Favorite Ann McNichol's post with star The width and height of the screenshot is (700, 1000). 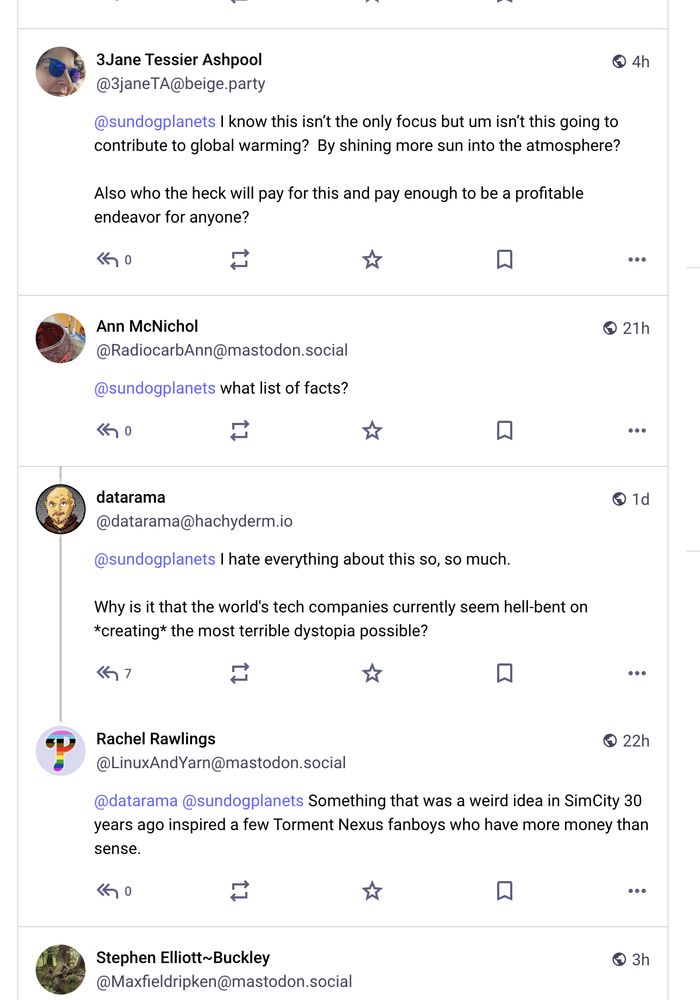(x=372, y=431)
